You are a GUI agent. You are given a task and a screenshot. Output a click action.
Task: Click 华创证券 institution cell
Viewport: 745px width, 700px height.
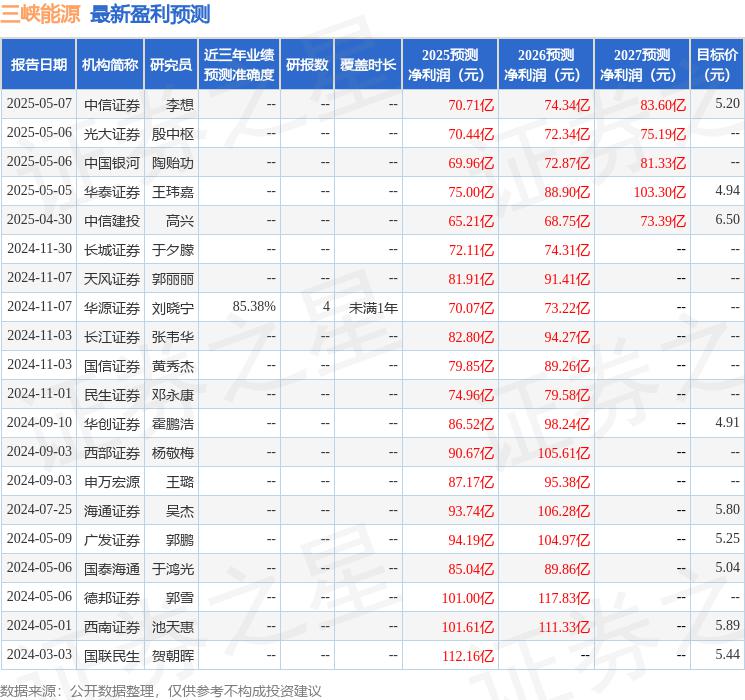112,424
